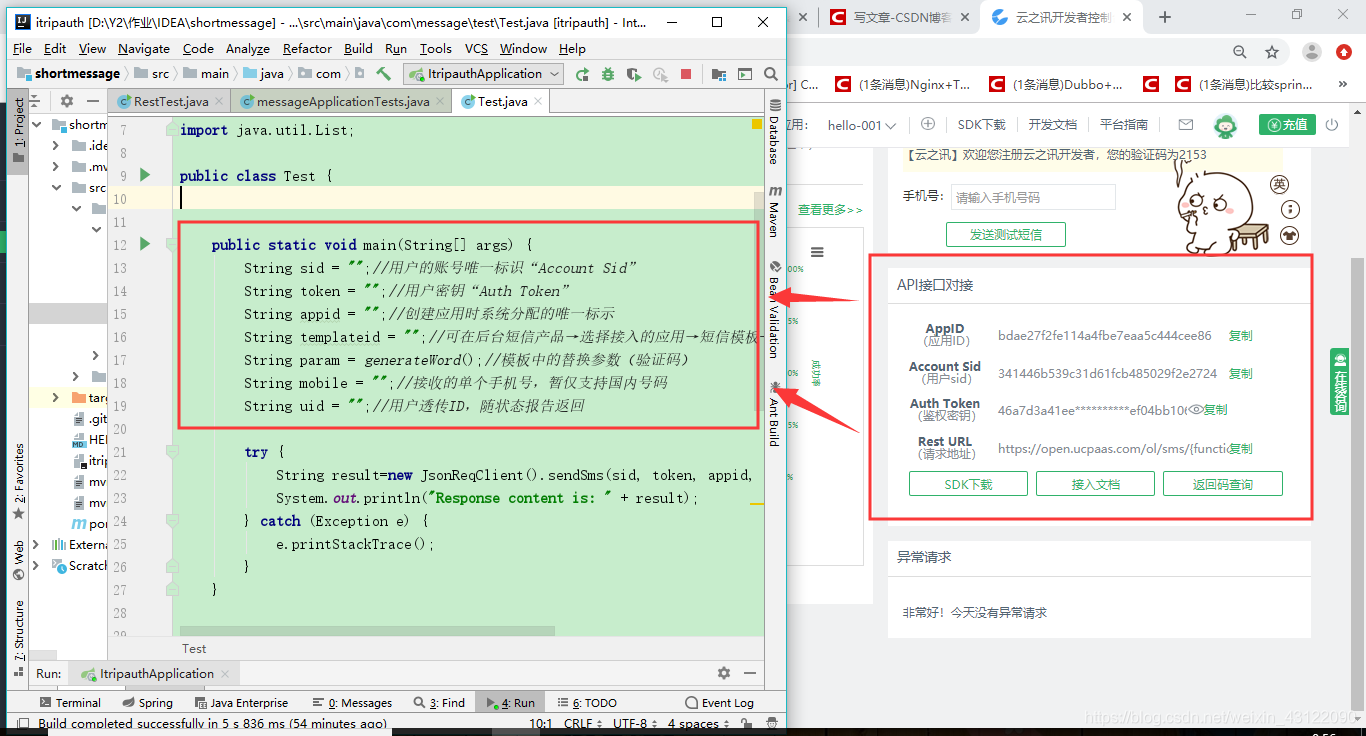This screenshot has height=736, width=1366.
Task: Click the editor horizontal scrollbar
Action: 366,631
